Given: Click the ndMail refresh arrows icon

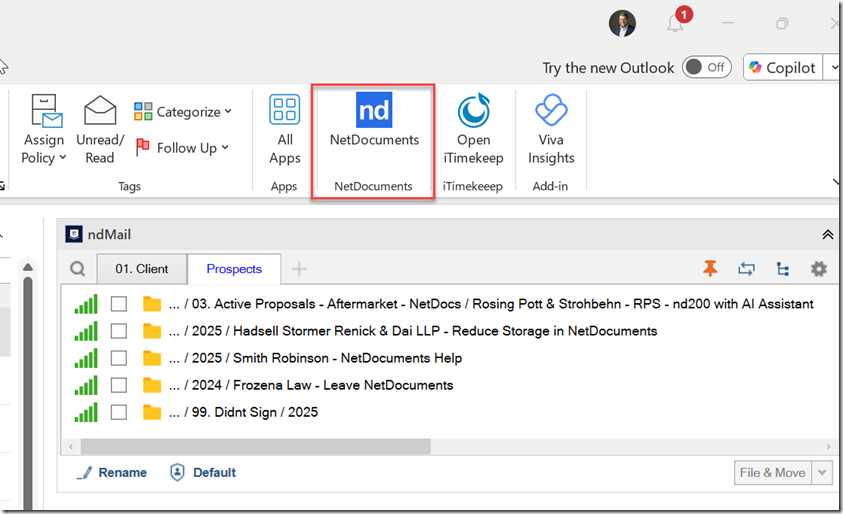Looking at the screenshot, I should click(x=746, y=268).
